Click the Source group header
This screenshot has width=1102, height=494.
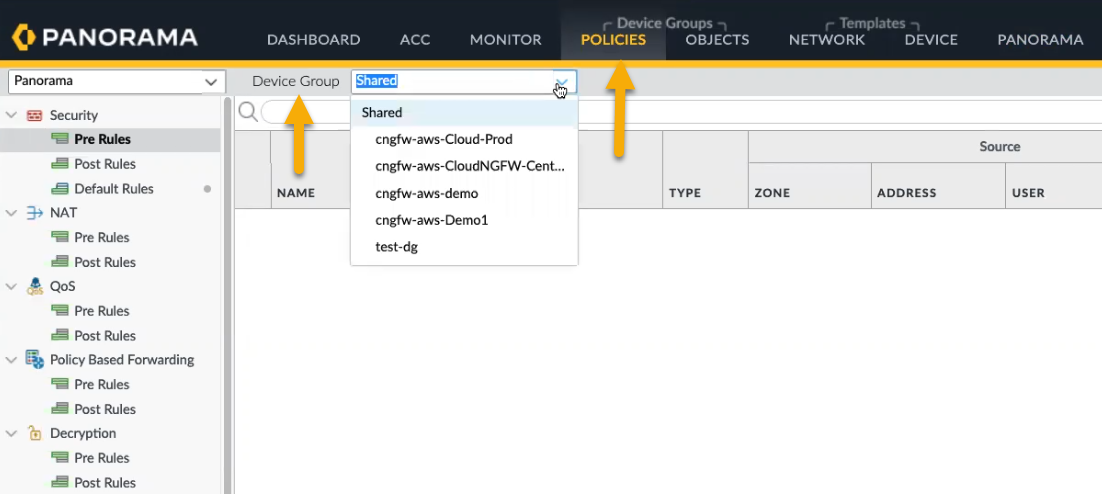coord(999,146)
